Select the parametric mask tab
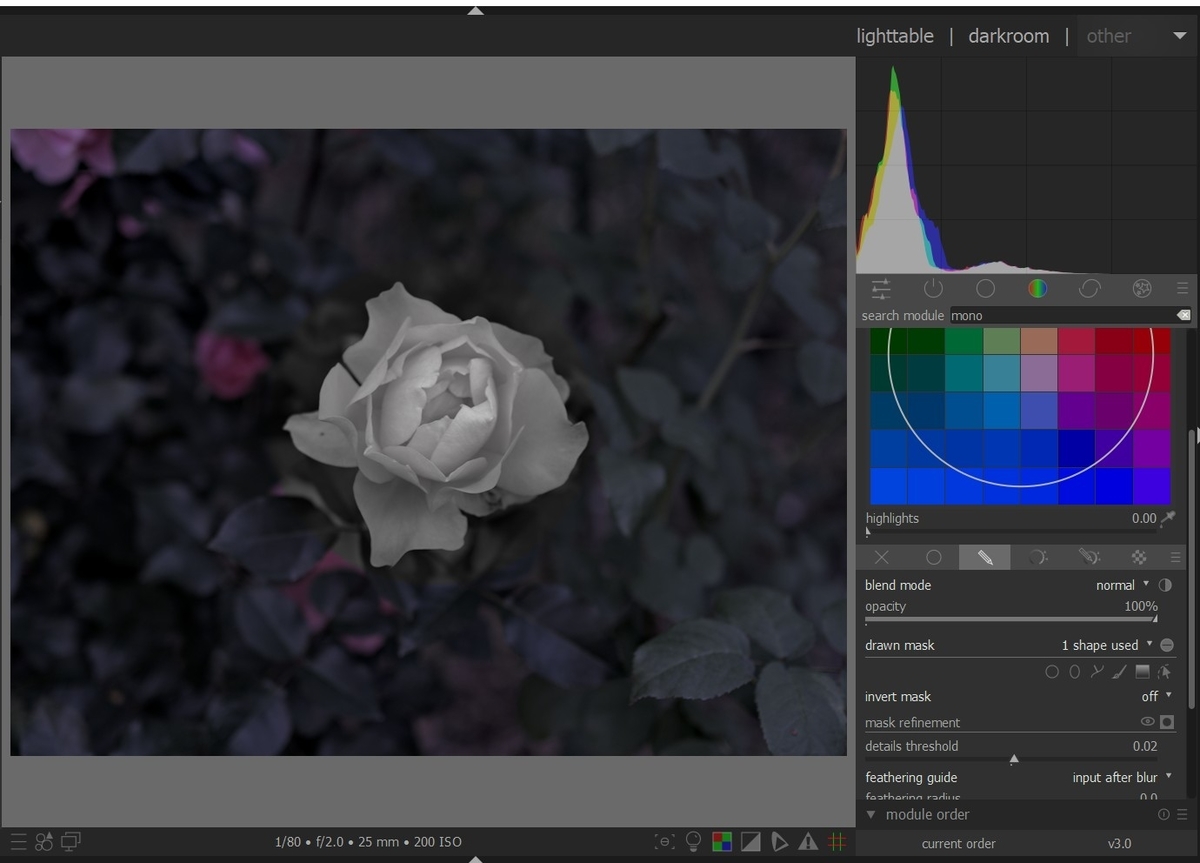The width and height of the screenshot is (1200, 863). pos(1037,557)
